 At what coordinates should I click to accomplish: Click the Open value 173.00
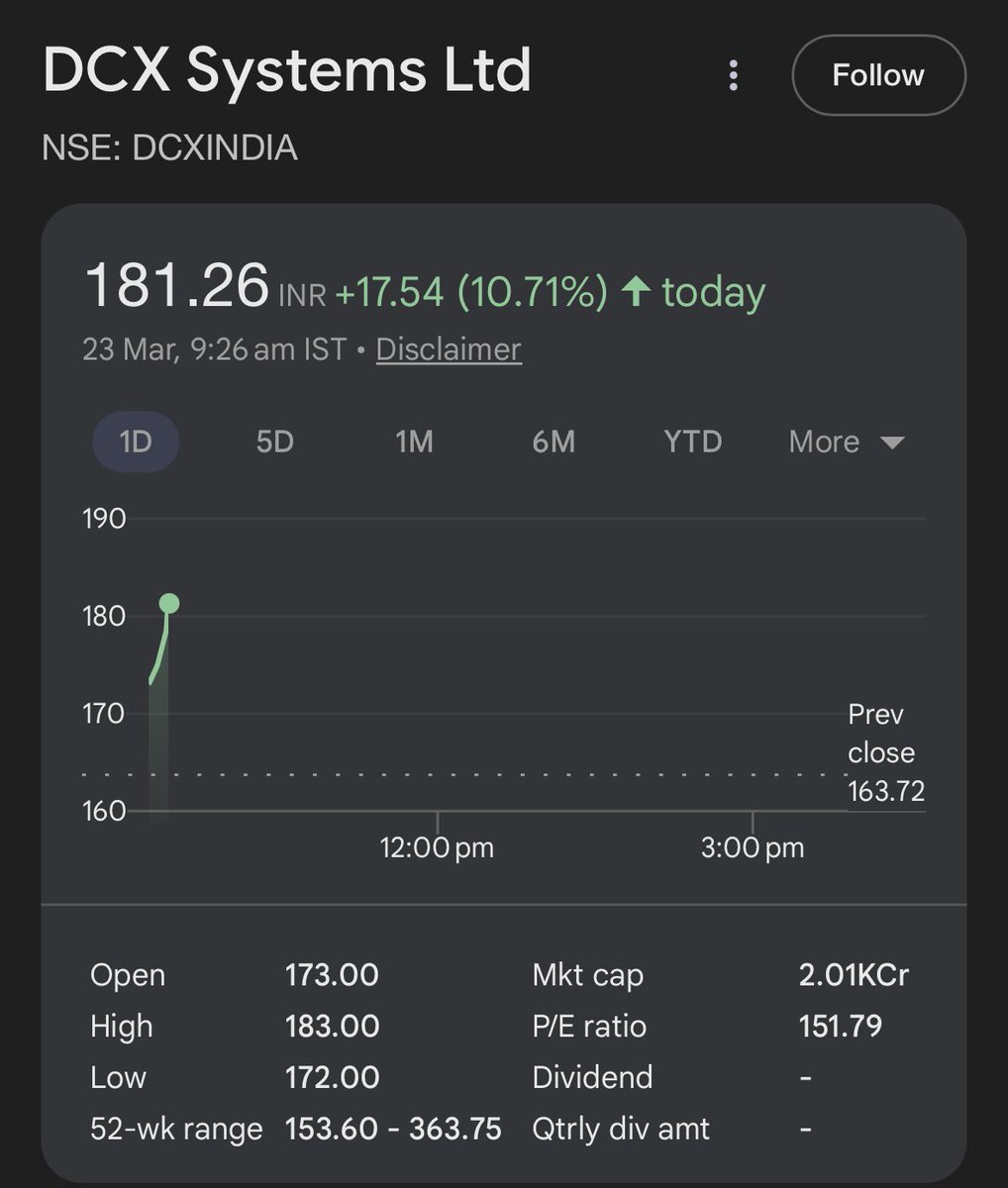332,975
